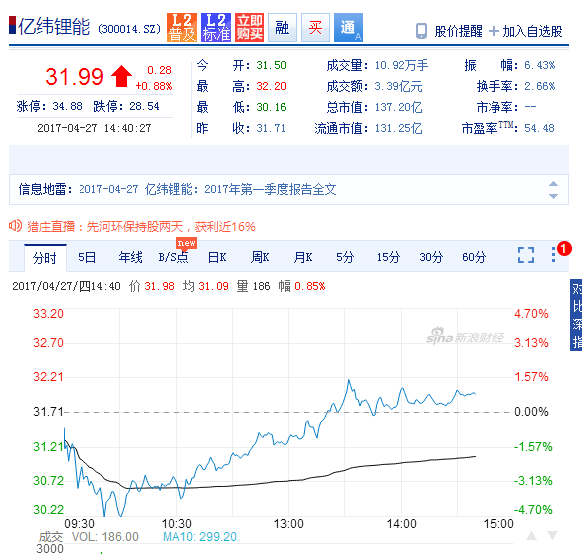The image size is (582, 554).
Task: Open the 对比深指 side panel tab
Action: [x=576, y=315]
